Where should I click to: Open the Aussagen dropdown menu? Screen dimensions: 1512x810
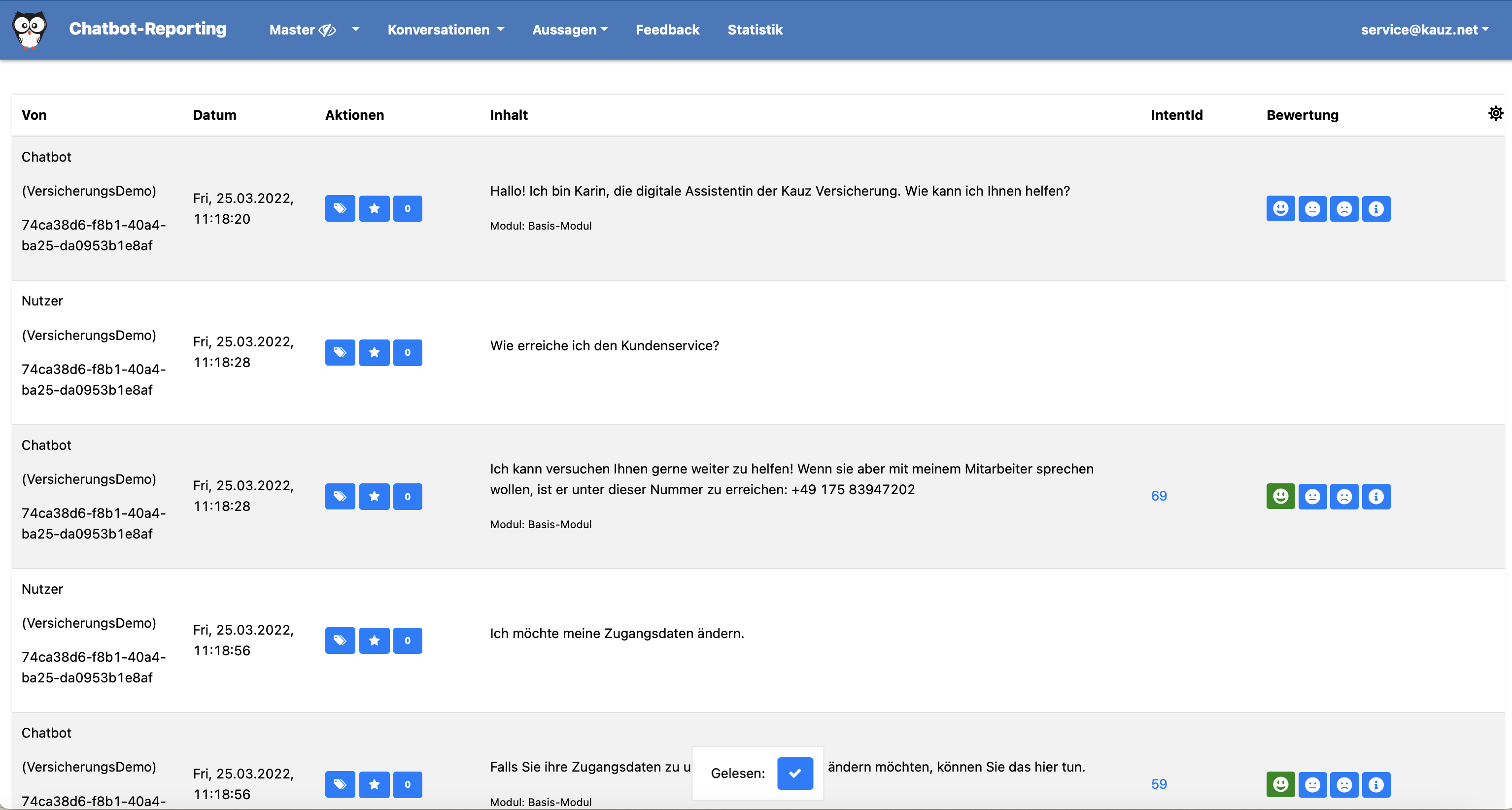(x=569, y=30)
